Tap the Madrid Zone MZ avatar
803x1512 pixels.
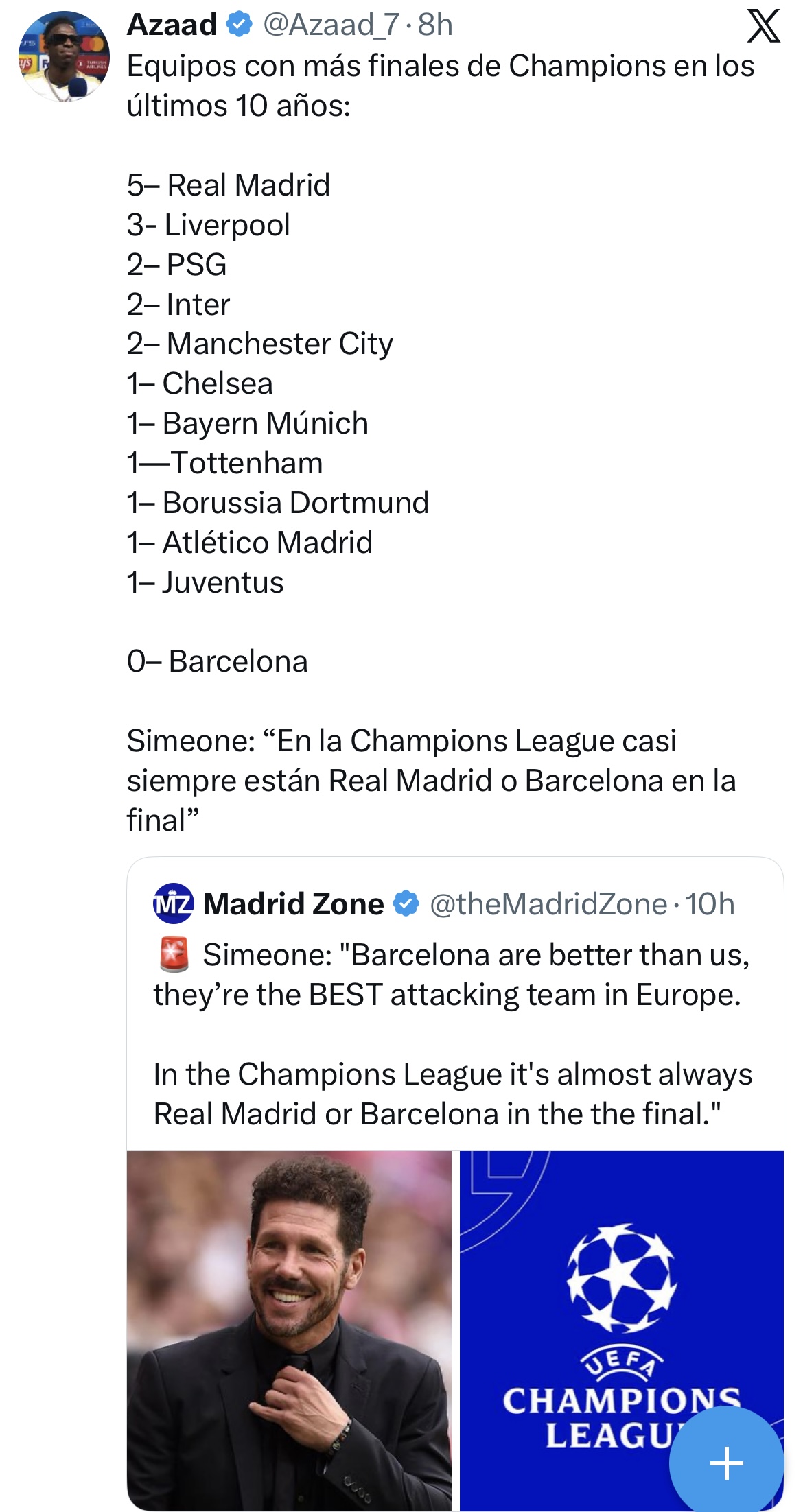(x=173, y=903)
